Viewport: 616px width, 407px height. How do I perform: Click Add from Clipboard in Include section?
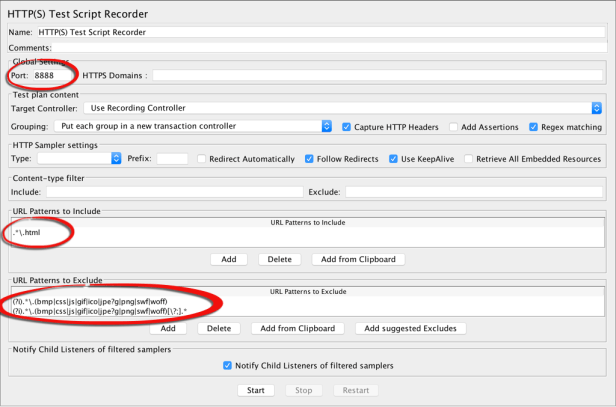(x=357, y=259)
